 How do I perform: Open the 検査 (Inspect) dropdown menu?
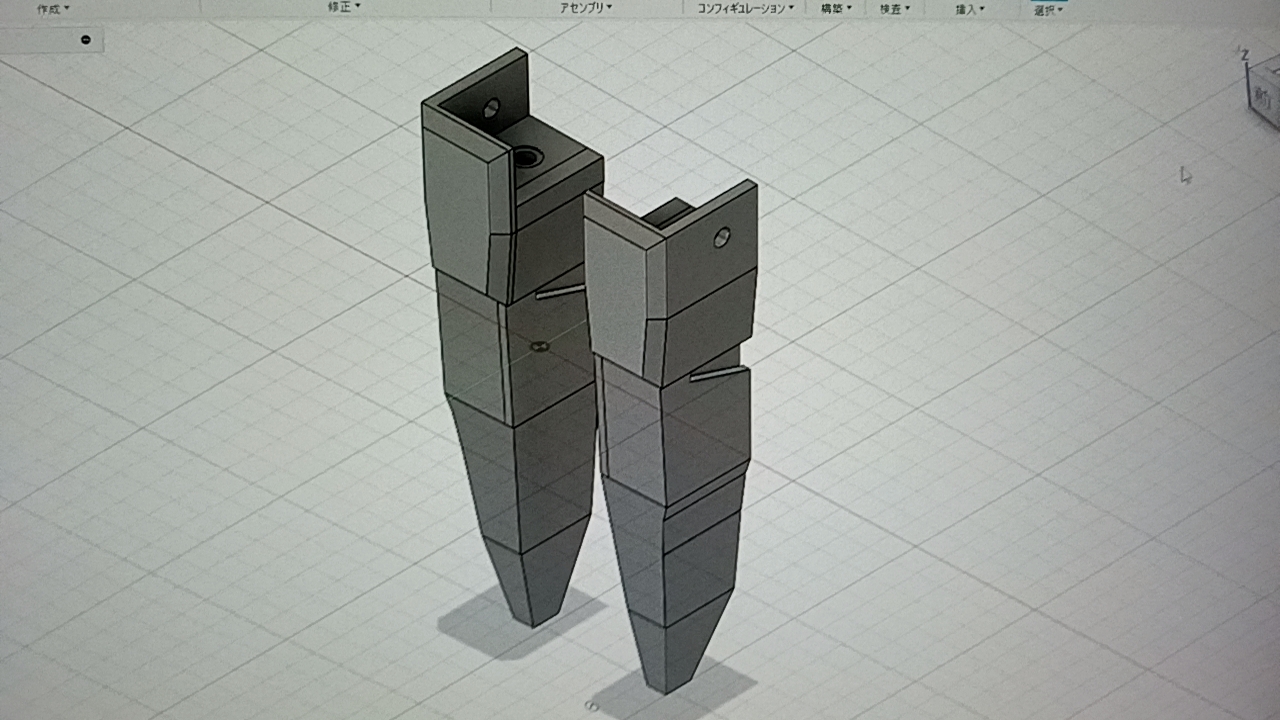coord(894,8)
